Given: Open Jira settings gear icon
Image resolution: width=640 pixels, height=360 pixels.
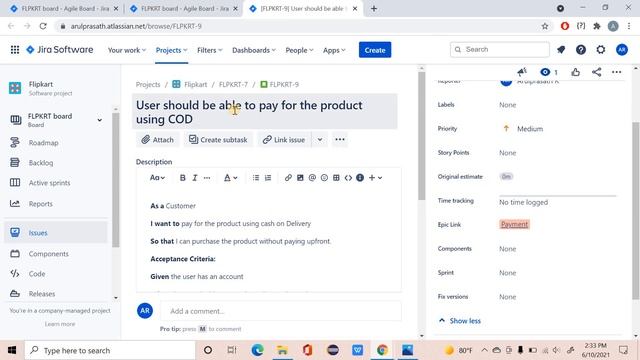Looking at the screenshot, I should (x=601, y=50).
